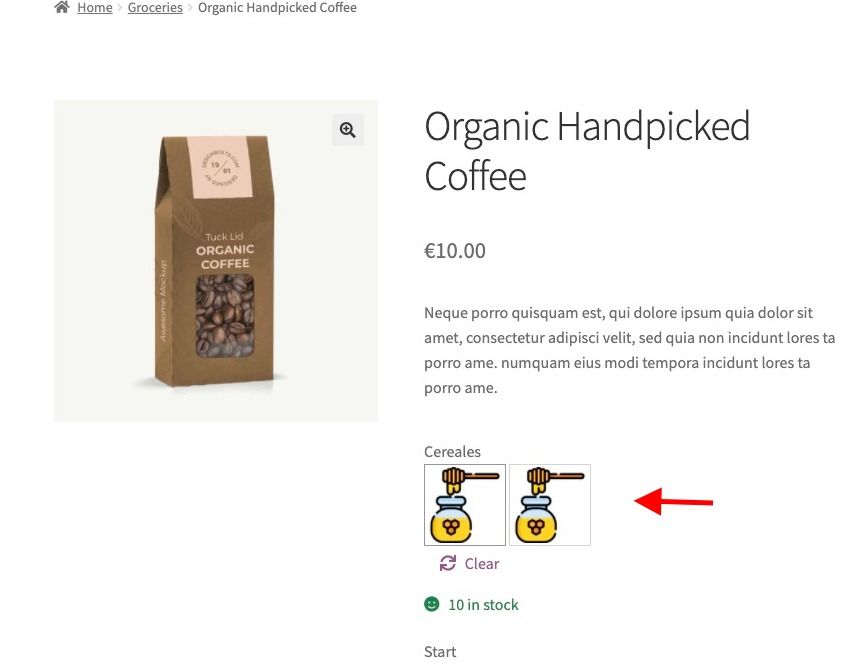Click the Neque porro product description
This screenshot has width=862, height=663.
tap(629, 350)
